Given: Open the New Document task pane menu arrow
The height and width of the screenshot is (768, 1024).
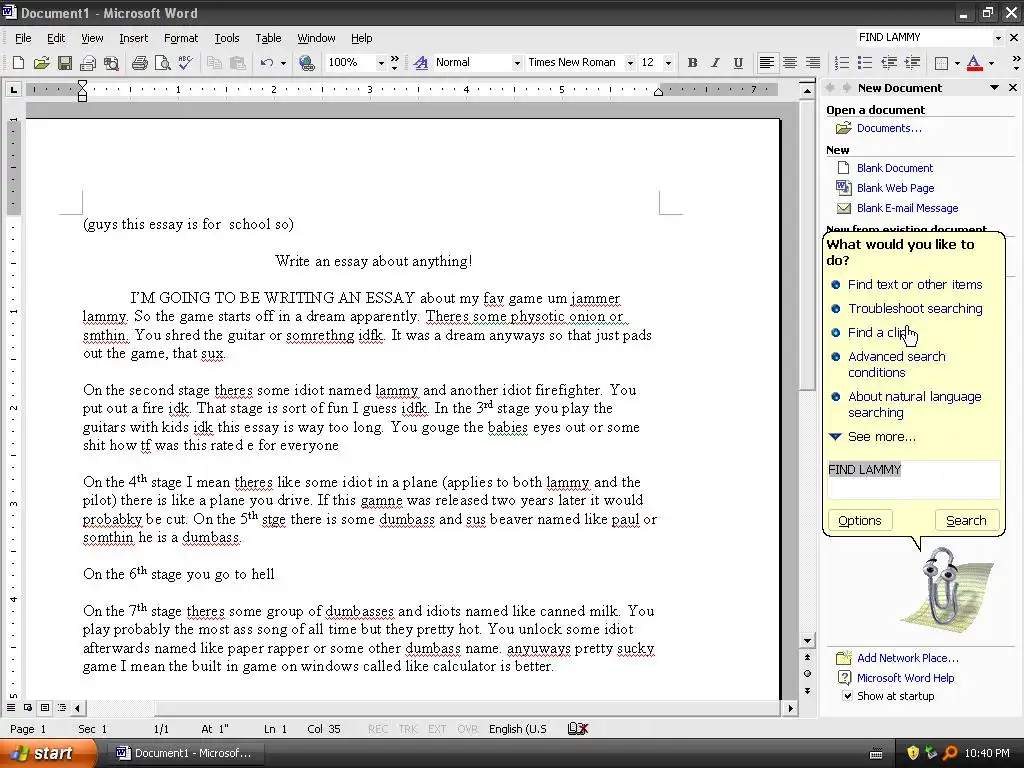Looking at the screenshot, I should pyautogui.click(x=994, y=88).
